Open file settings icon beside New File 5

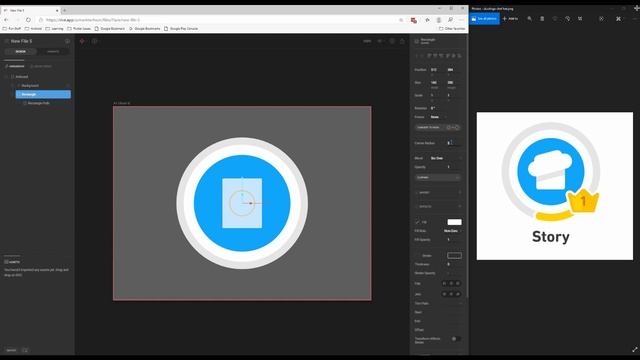pyautogui.click(x=67, y=41)
